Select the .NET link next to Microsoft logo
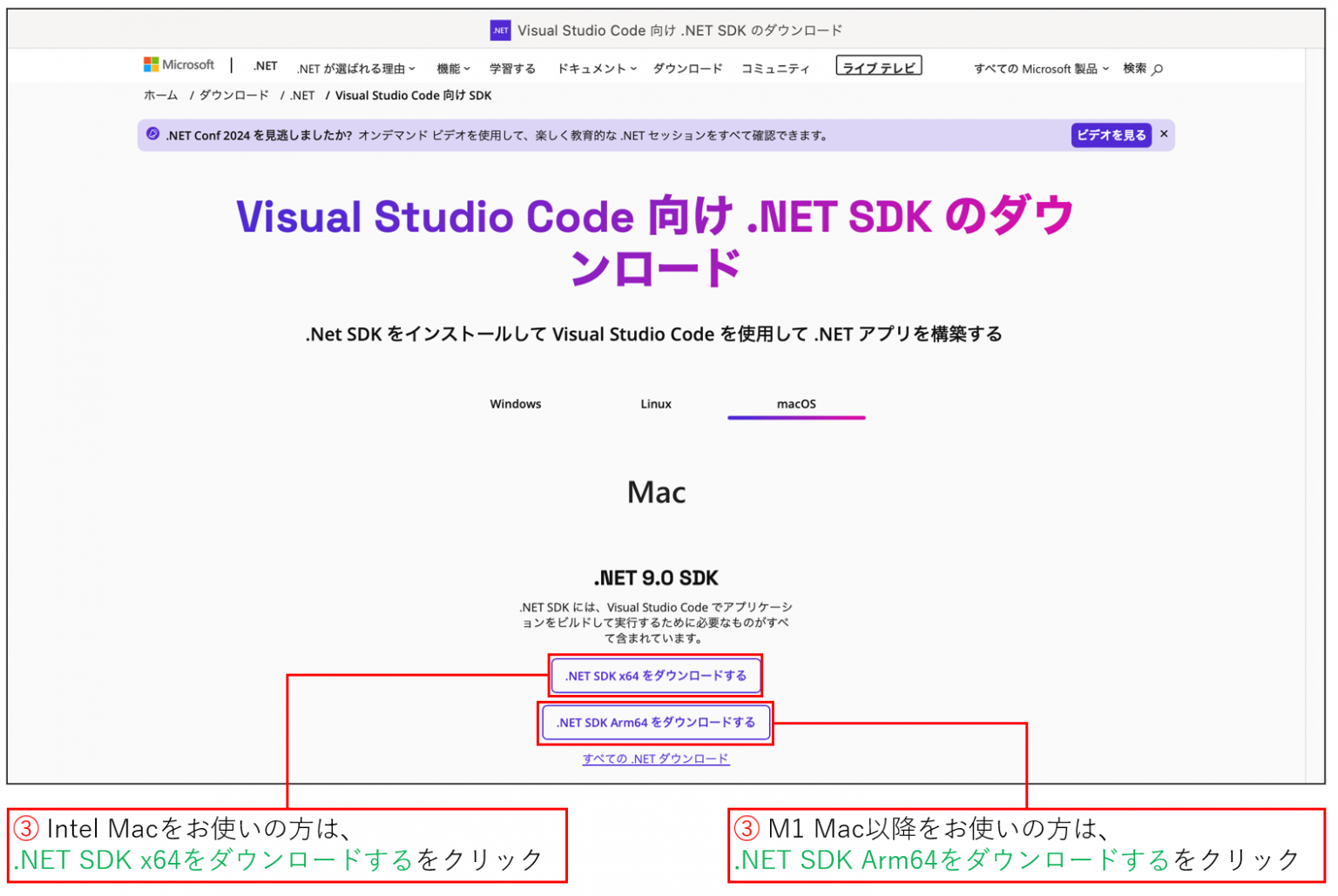 pyautogui.click(x=264, y=65)
